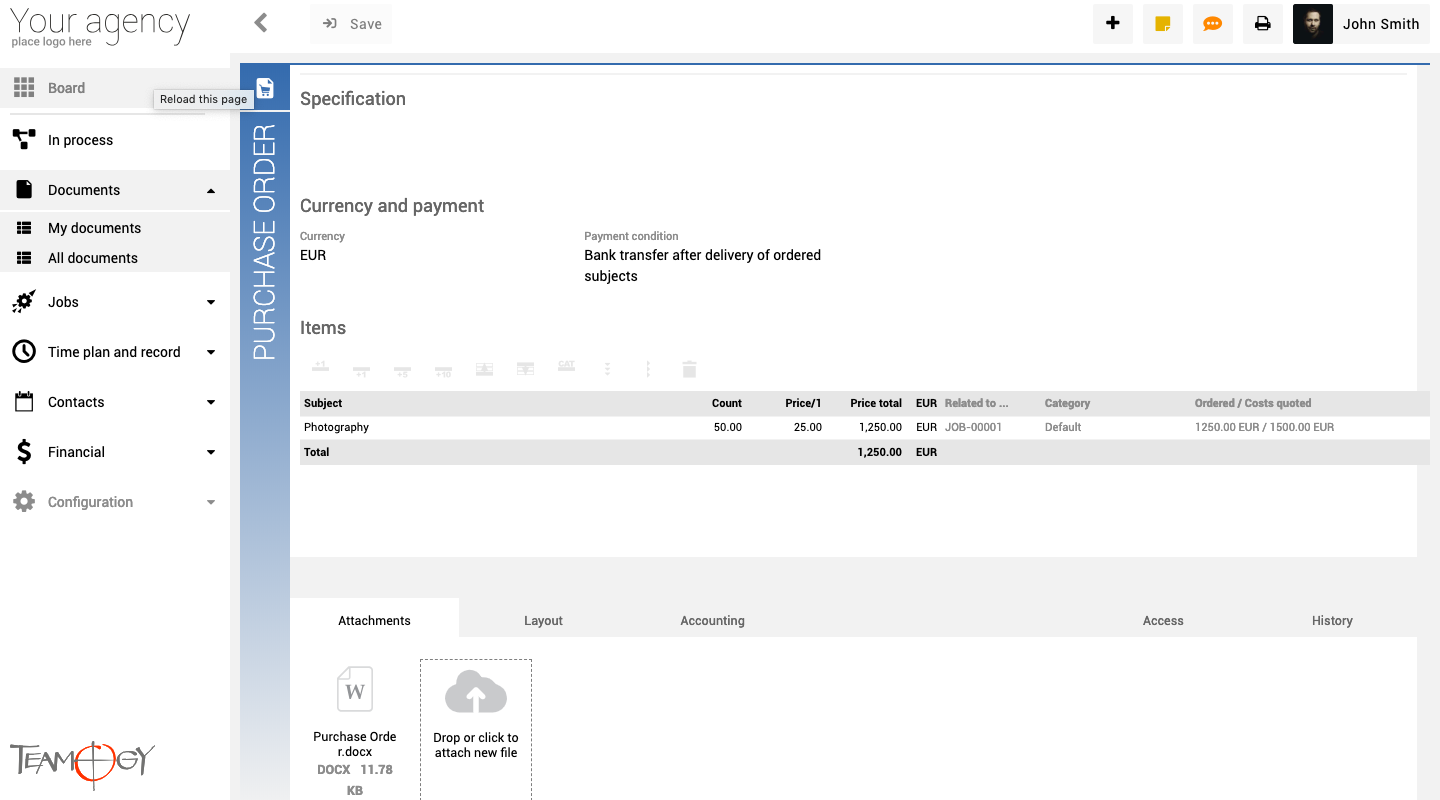Open the orange chat comments icon

pyautogui.click(x=1212, y=24)
